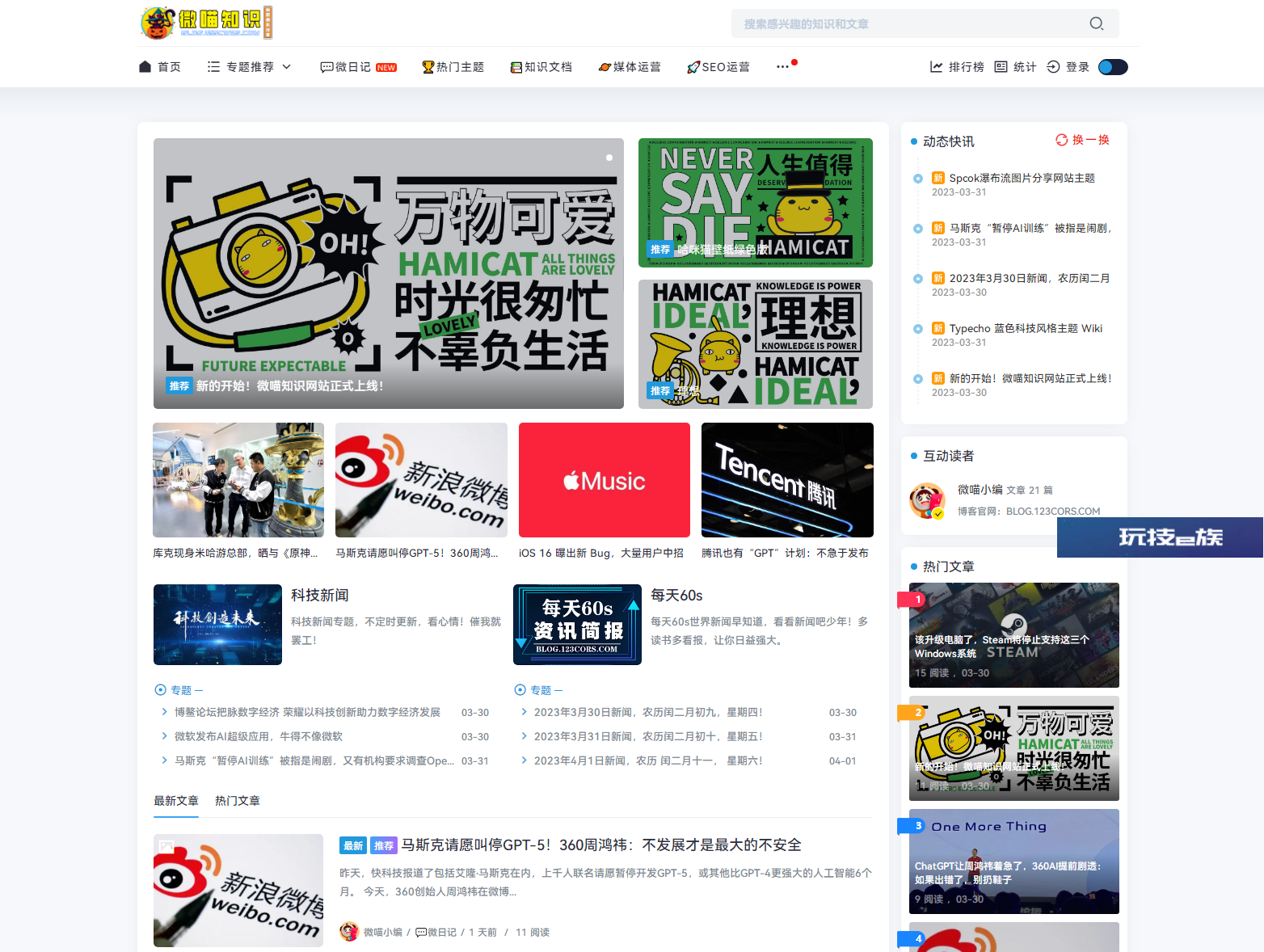Screen dimensions: 1264x952
Task: Click the carousel slide indicator dot
Action: coord(609,158)
